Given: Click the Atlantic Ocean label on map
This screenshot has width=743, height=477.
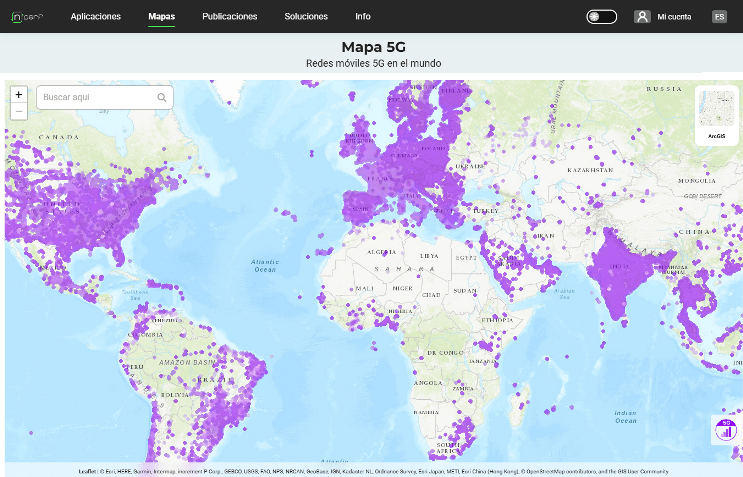Looking at the screenshot, I should click(264, 265).
